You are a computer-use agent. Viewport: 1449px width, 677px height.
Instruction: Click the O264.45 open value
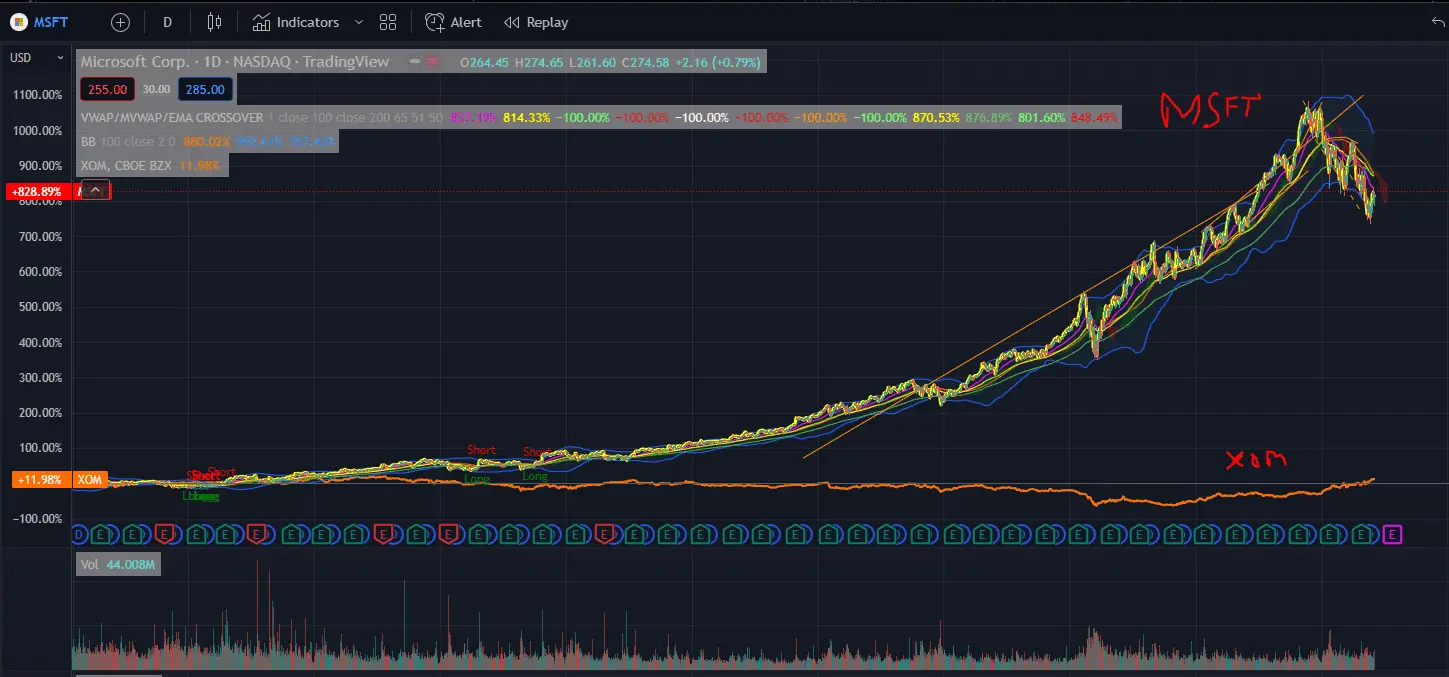coord(484,62)
